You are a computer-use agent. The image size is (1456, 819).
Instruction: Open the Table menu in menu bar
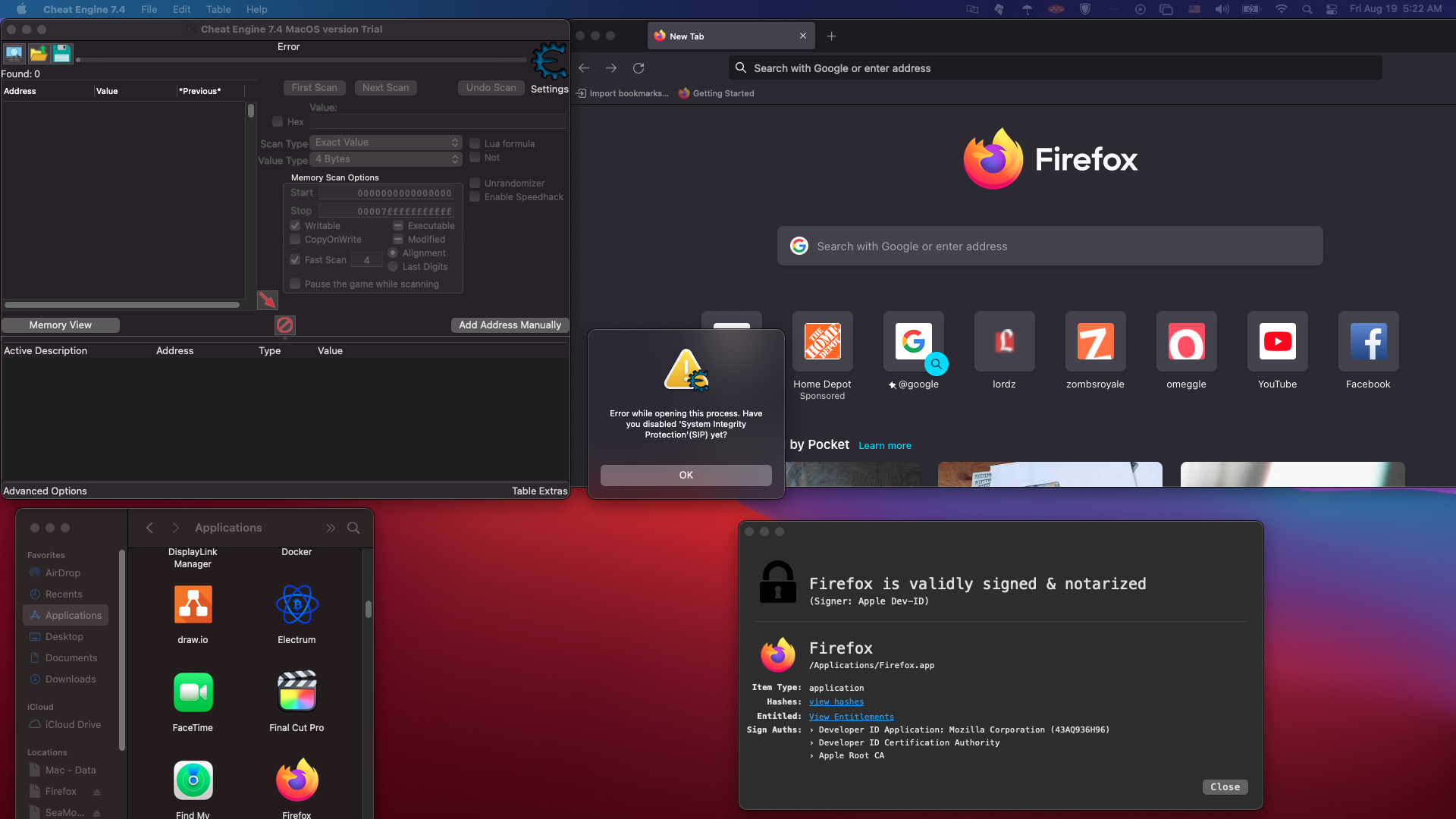pos(218,9)
